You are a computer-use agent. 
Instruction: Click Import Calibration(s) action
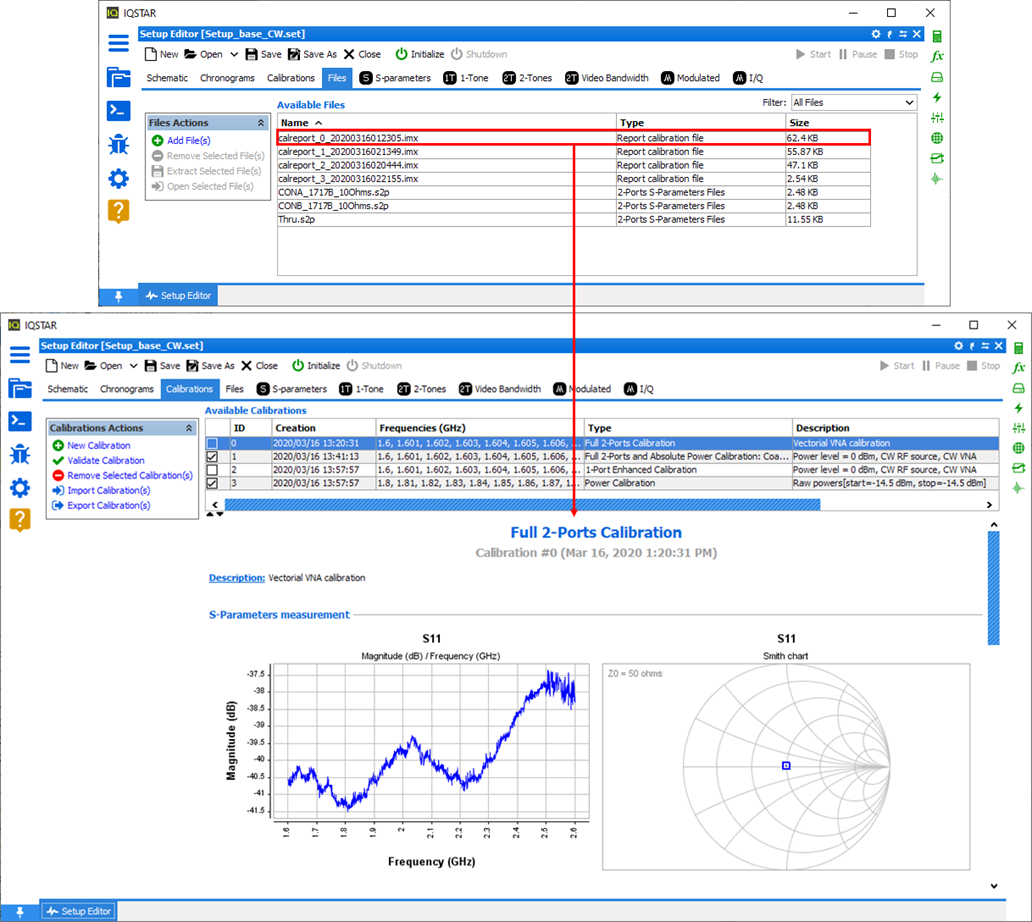pos(101,491)
